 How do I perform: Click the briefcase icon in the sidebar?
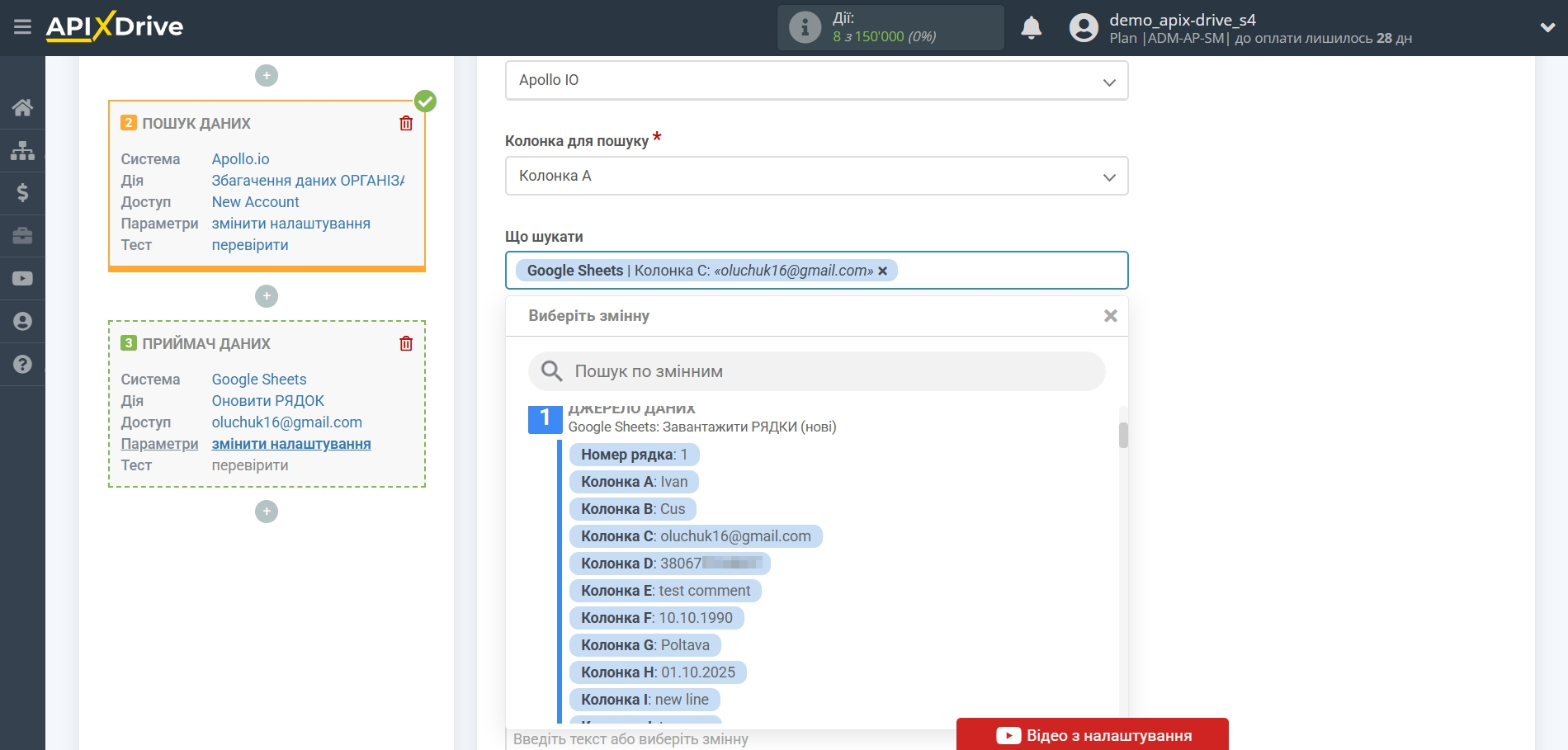22,236
